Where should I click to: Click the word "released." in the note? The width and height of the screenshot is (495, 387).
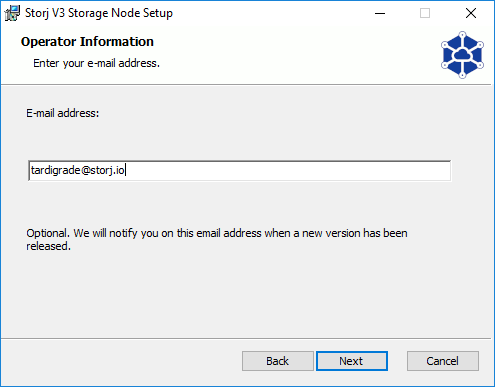[49, 246]
